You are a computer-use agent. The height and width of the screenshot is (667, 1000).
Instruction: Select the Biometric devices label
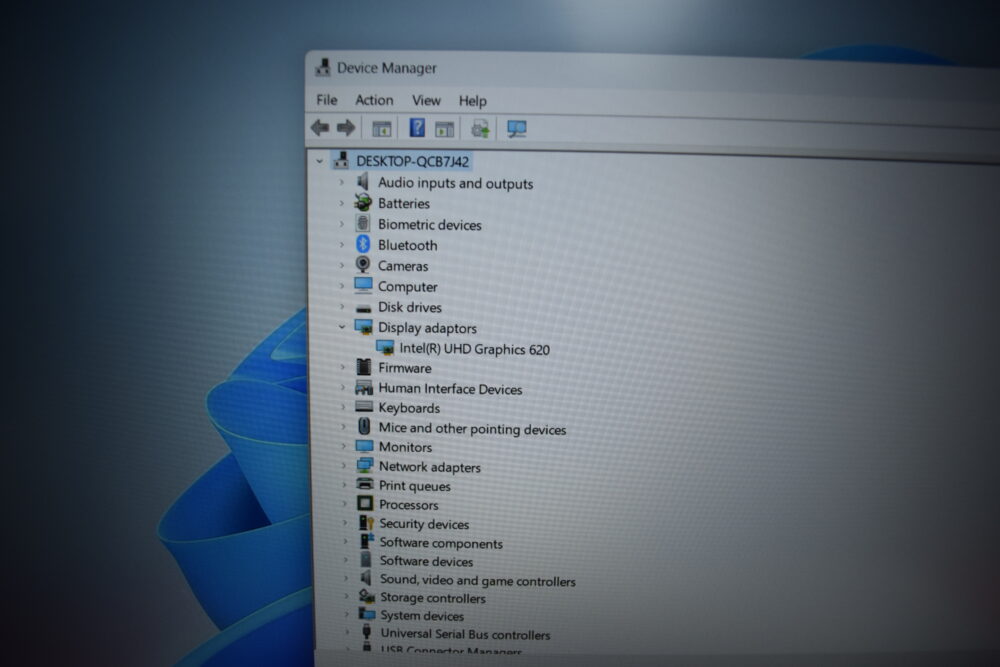pos(430,224)
